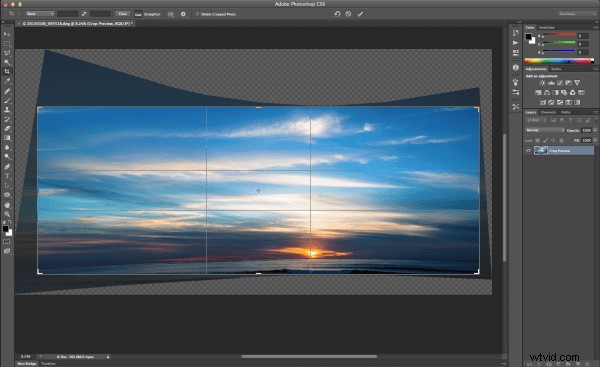Select the Crop tool in the toolbox
The height and width of the screenshot is (367, 600).
tap(7, 72)
